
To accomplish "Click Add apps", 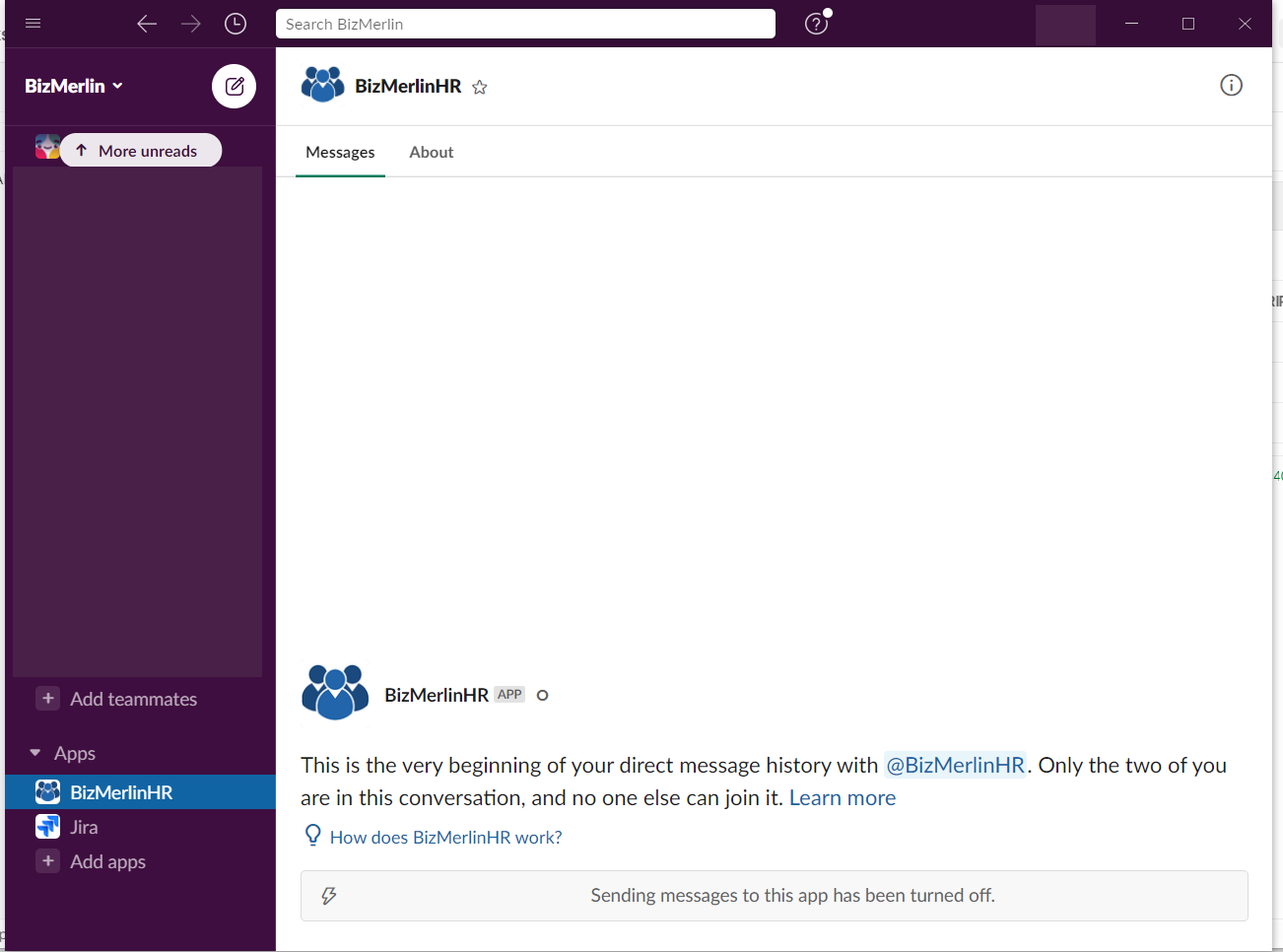I will click(x=108, y=861).
